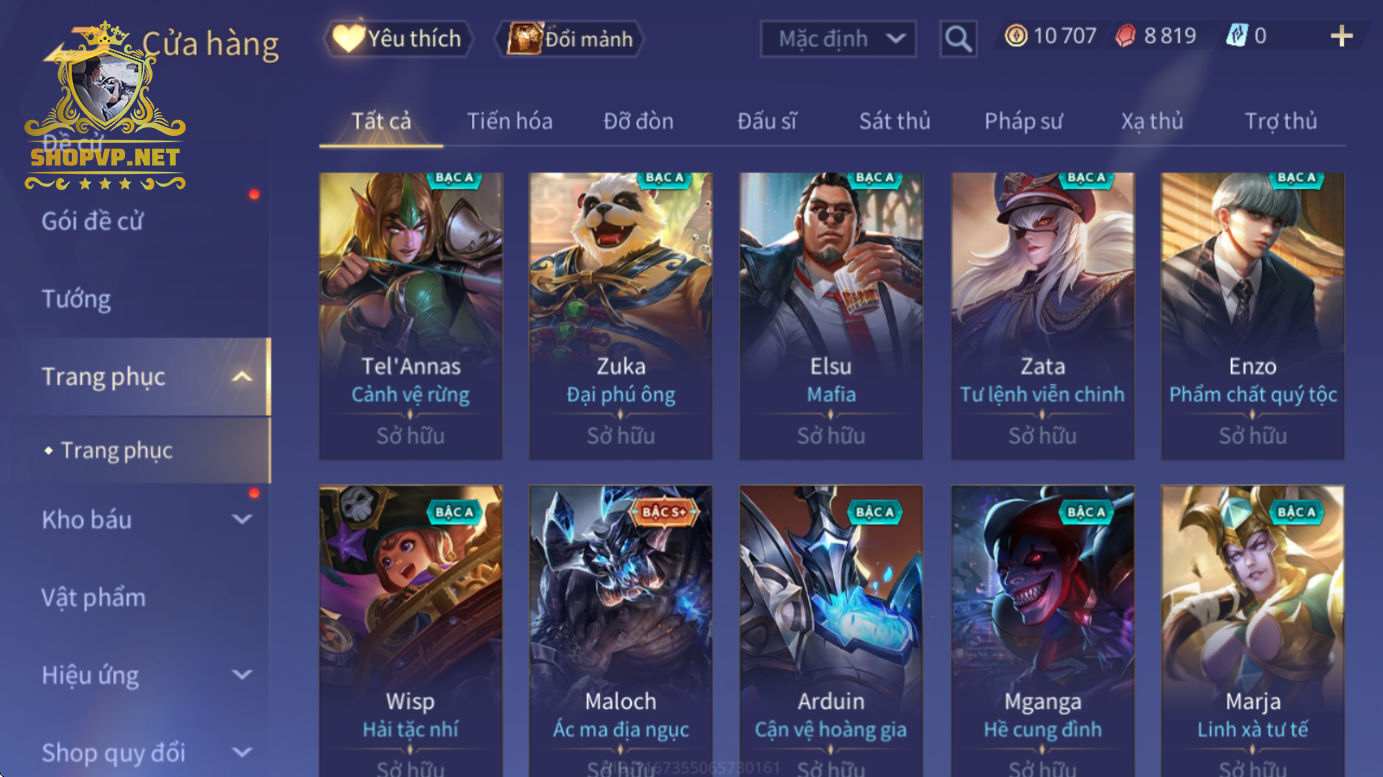Click the red ruby currency icon
This screenshot has width=1383, height=777.
[x=1127, y=37]
